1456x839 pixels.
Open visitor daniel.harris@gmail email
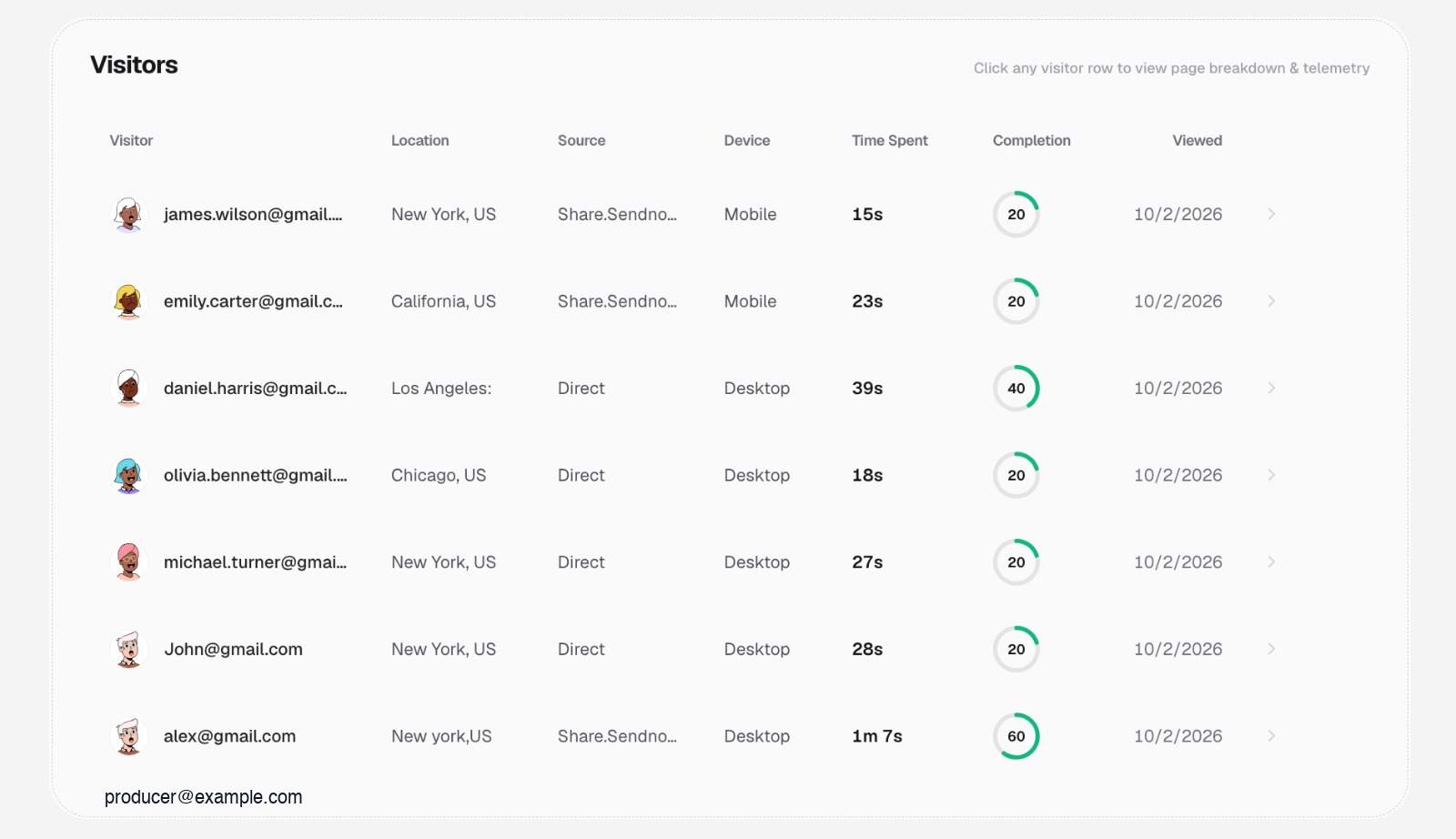[256, 389]
